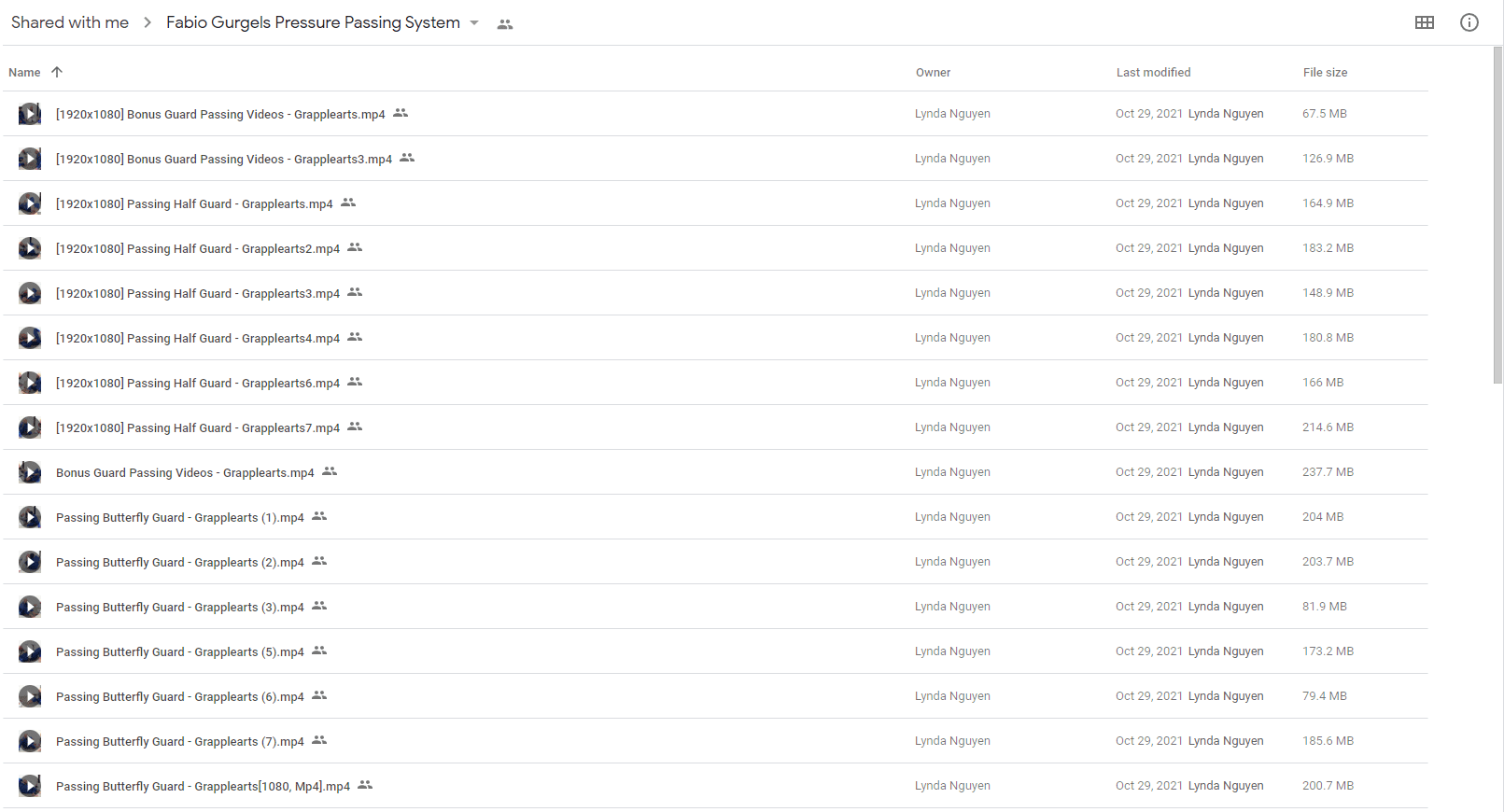Select file name Passing Butterfly Guard - Grapplearts (7).mp4

pos(180,742)
